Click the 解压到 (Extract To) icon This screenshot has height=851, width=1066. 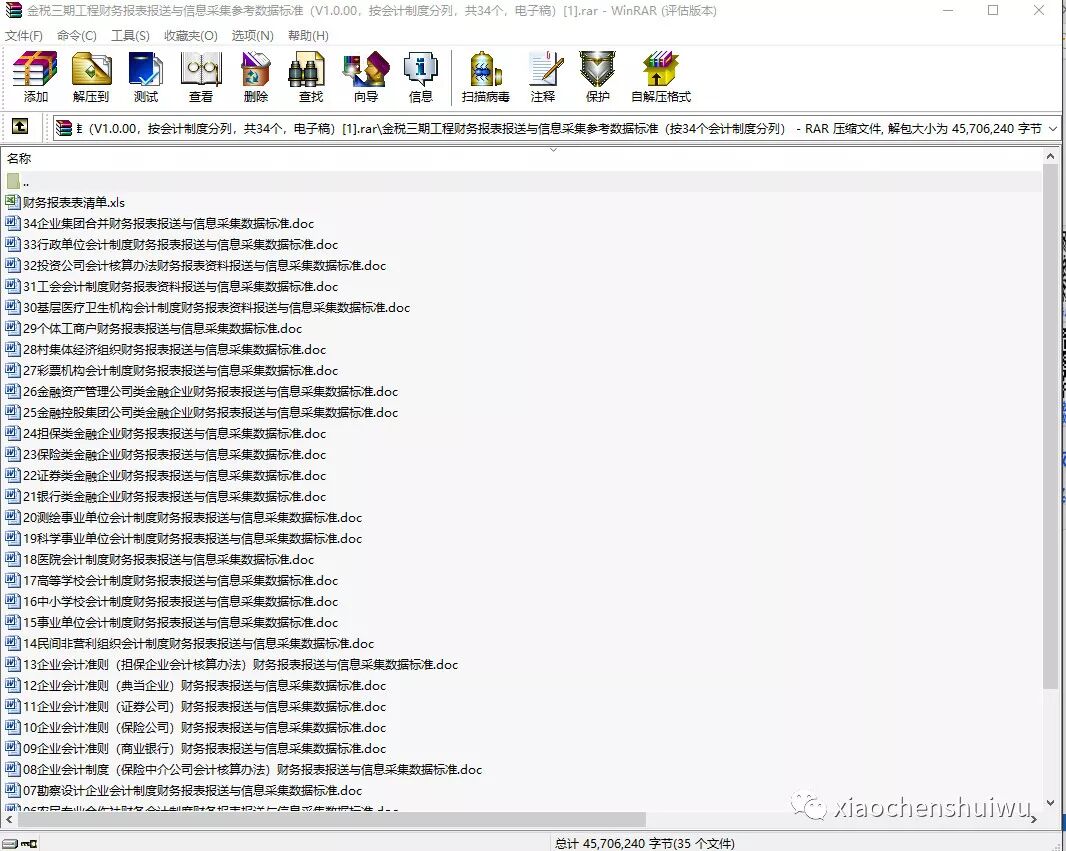[90, 76]
